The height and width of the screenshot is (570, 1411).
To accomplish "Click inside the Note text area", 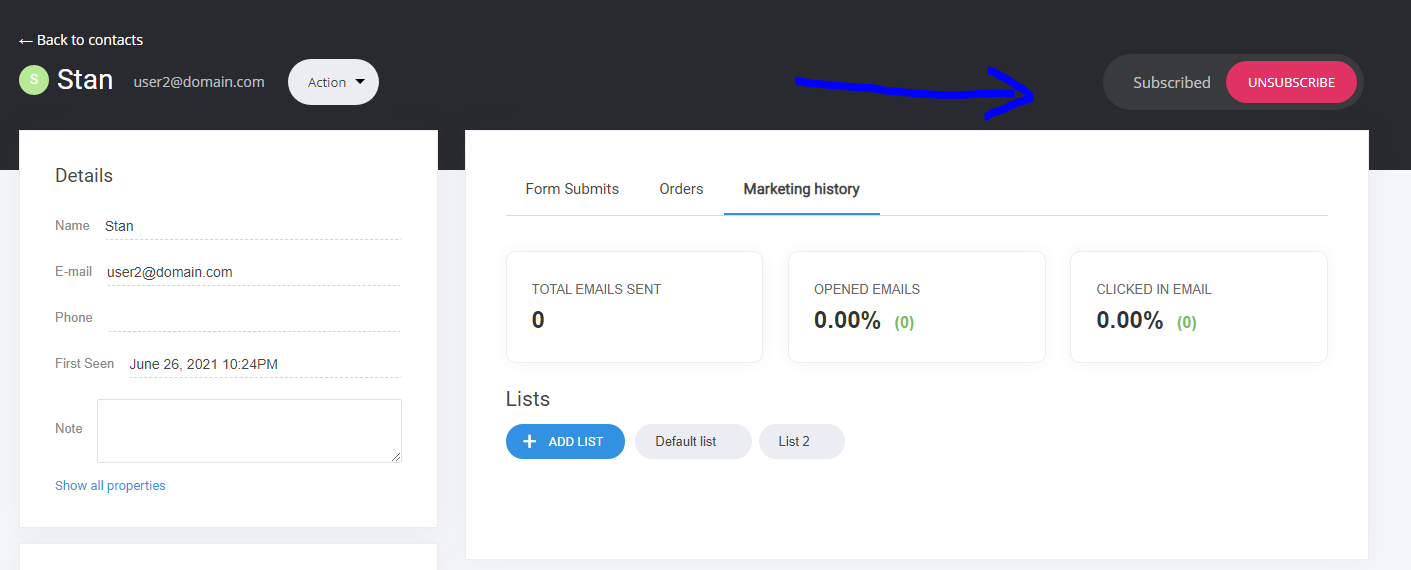I will pos(249,430).
